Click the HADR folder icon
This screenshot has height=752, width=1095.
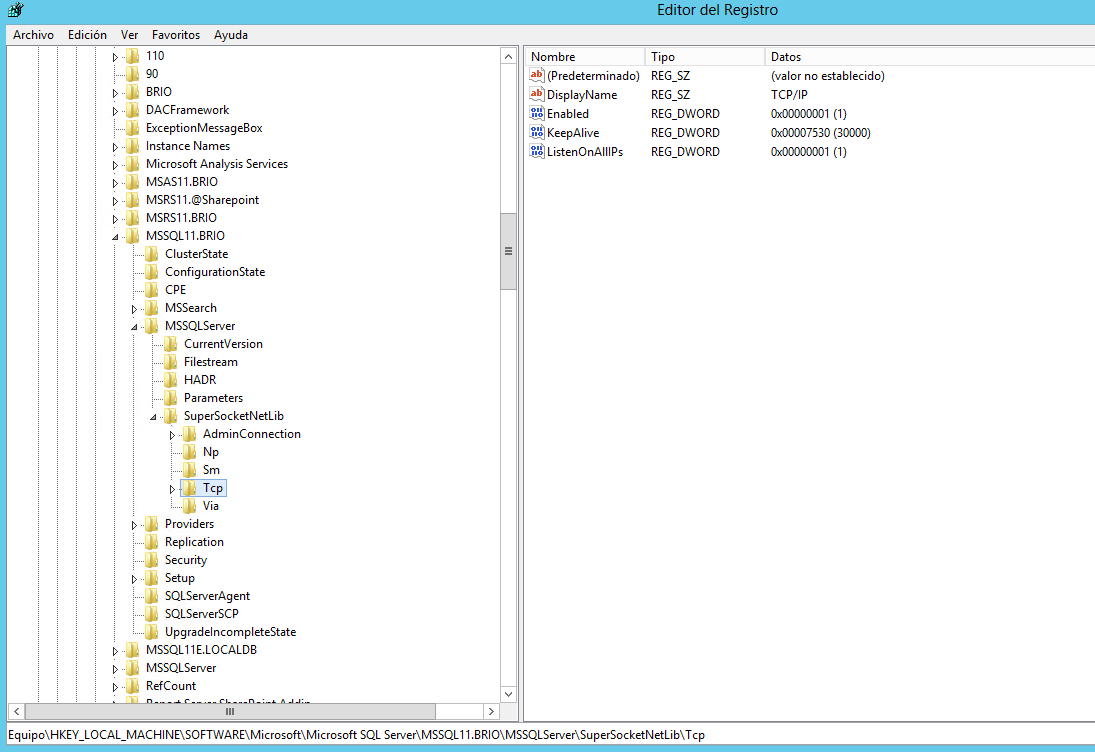170,379
